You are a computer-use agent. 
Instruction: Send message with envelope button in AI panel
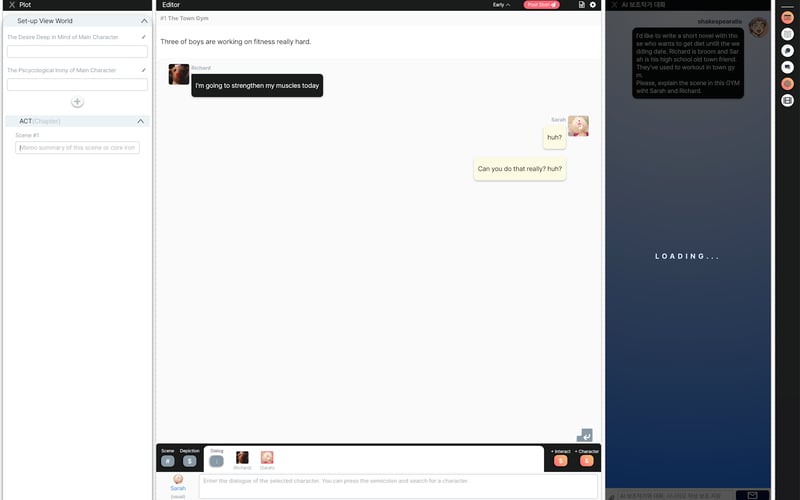752,495
